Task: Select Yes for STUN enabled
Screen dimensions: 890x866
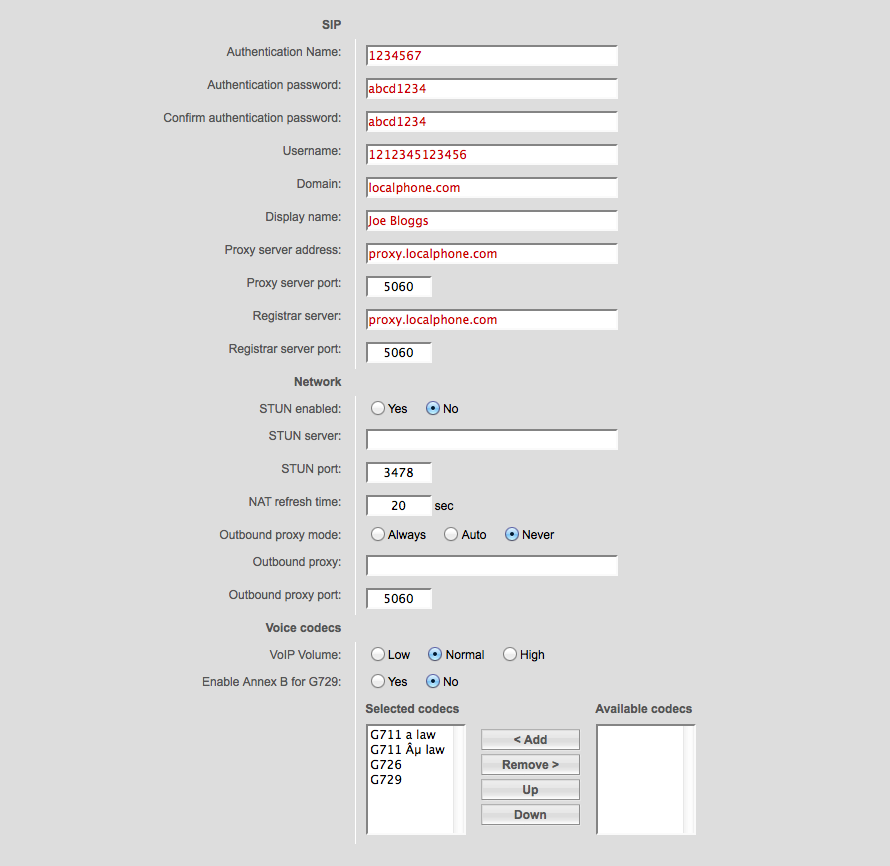Action: coord(377,409)
